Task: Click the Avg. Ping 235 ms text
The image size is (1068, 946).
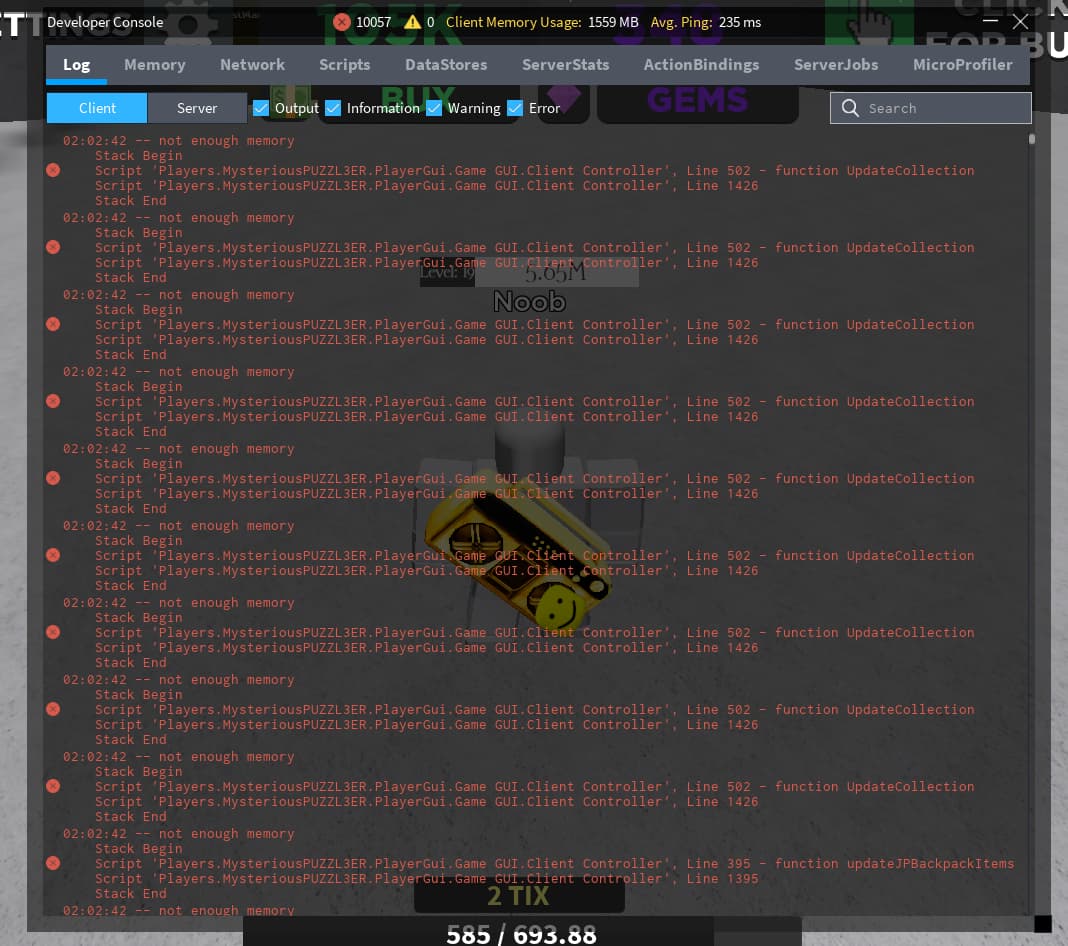Action: [x=706, y=22]
